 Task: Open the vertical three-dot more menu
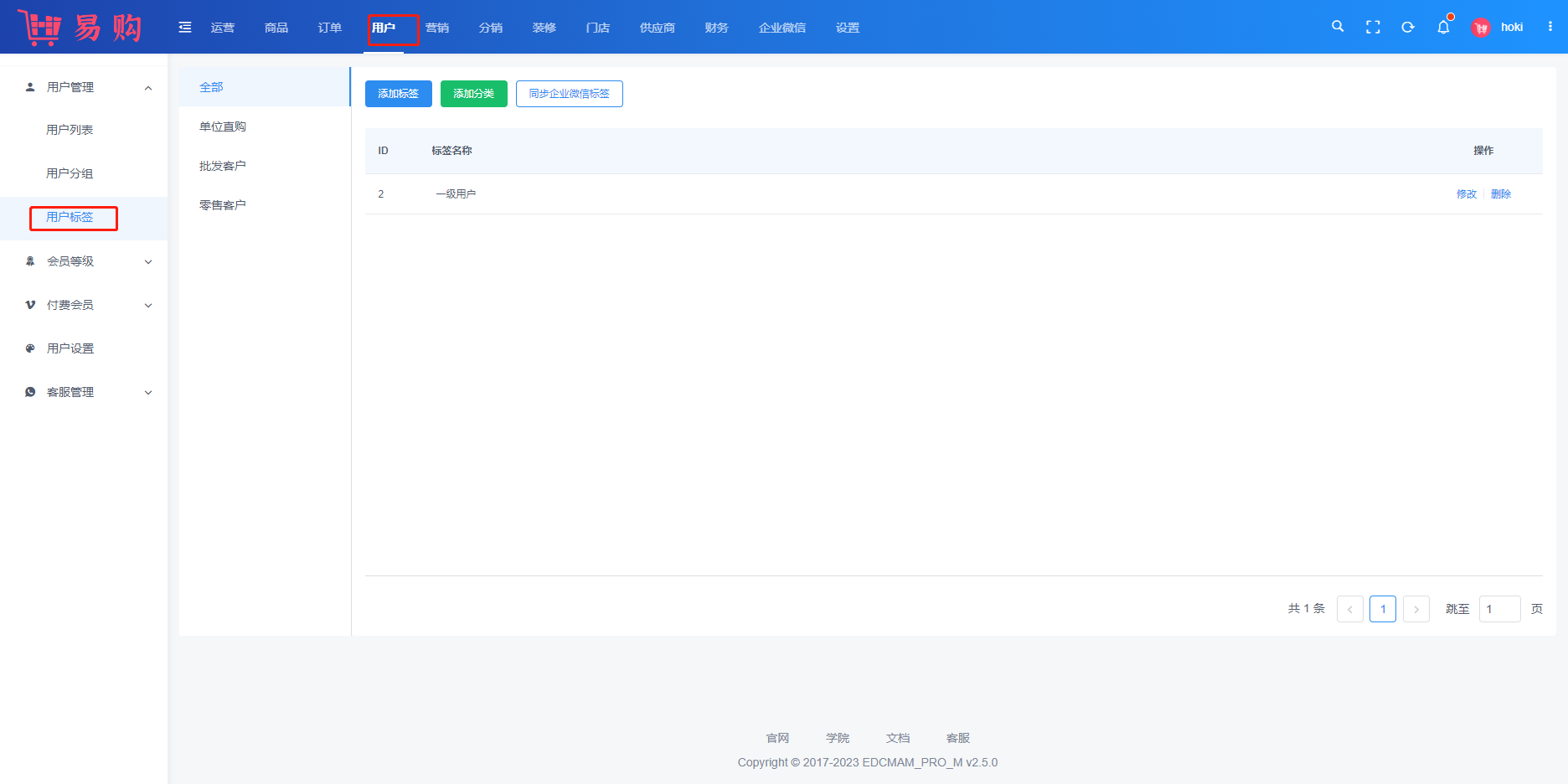[x=1550, y=27]
